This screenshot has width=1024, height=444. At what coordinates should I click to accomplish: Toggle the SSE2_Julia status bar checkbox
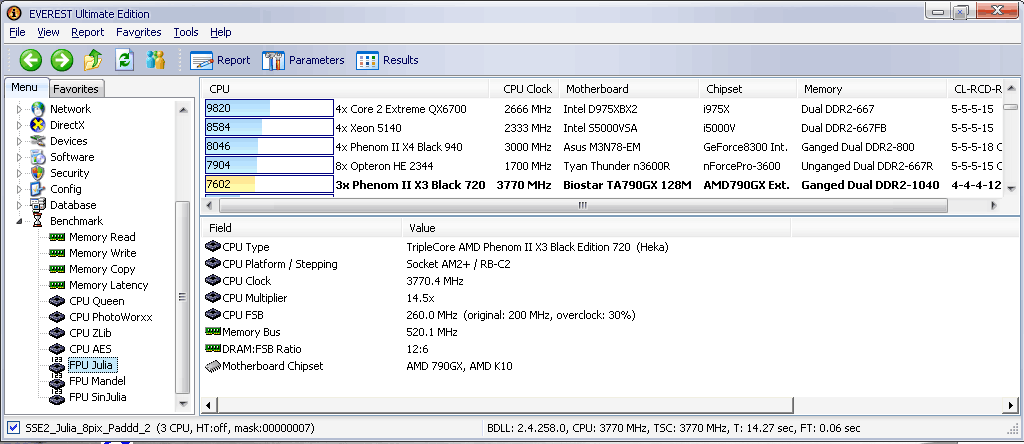11,428
